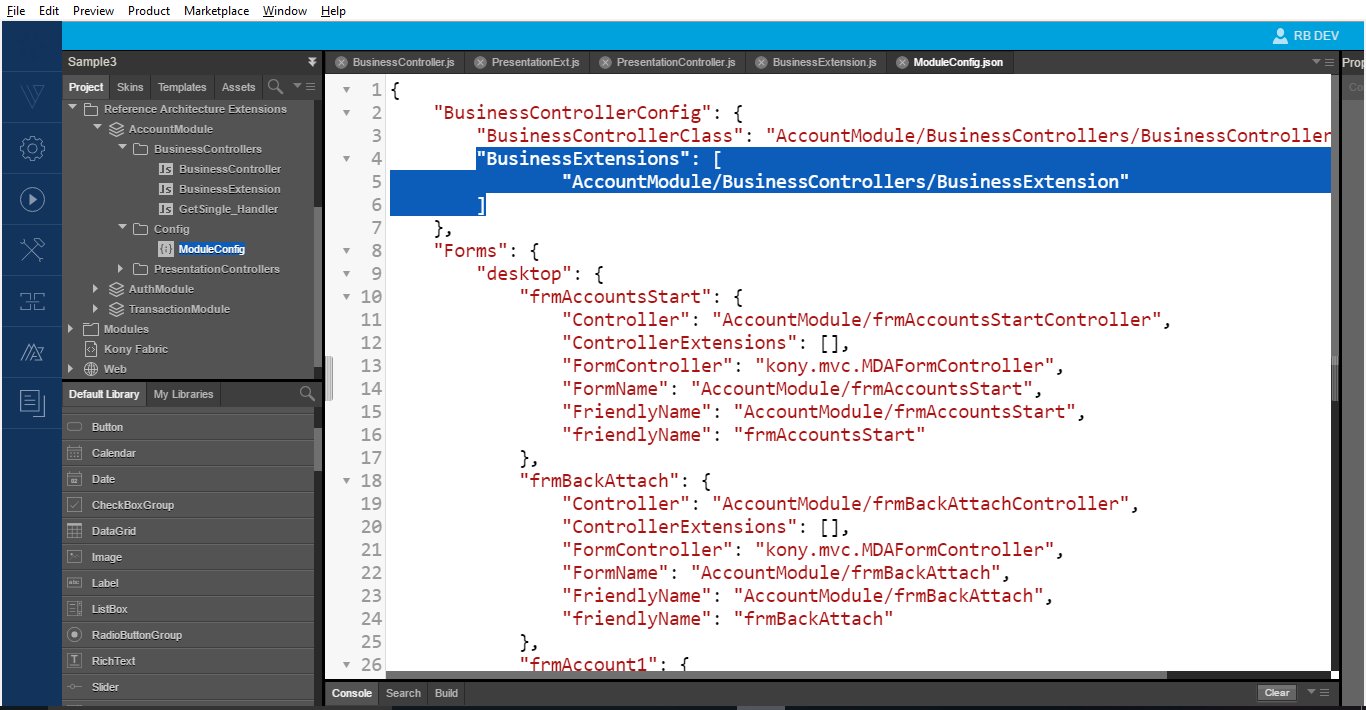Switch to the Search tab in the bottom panel
This screenshot has height=710, width=1366.
[403, 693]
